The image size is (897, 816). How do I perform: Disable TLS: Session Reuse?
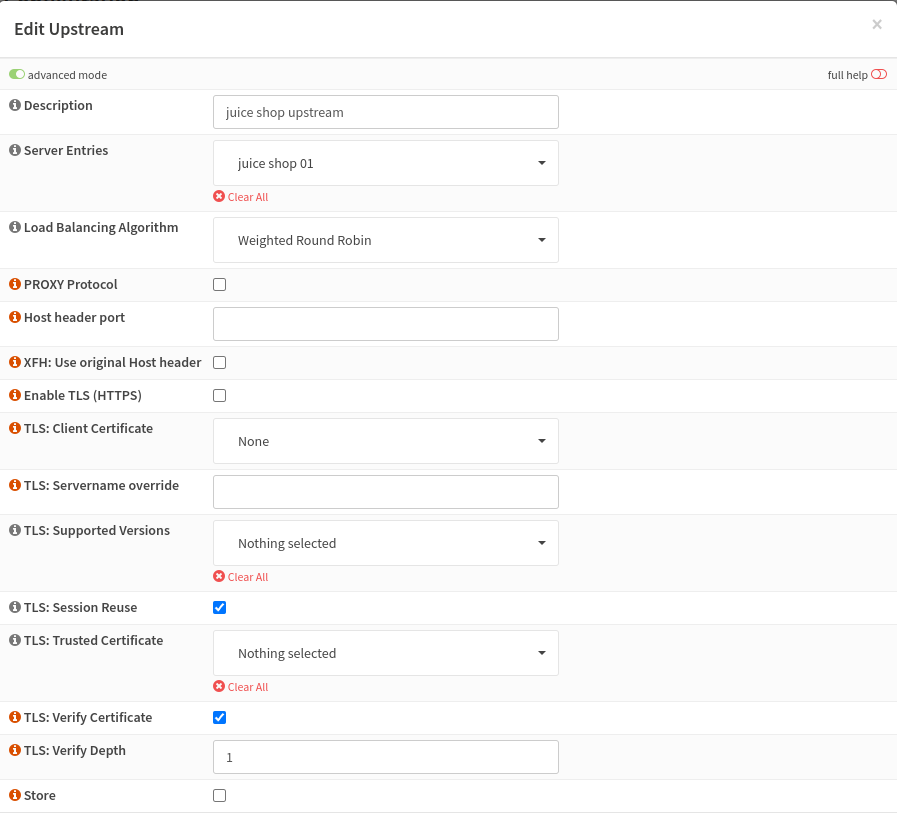tap(219, 607)
